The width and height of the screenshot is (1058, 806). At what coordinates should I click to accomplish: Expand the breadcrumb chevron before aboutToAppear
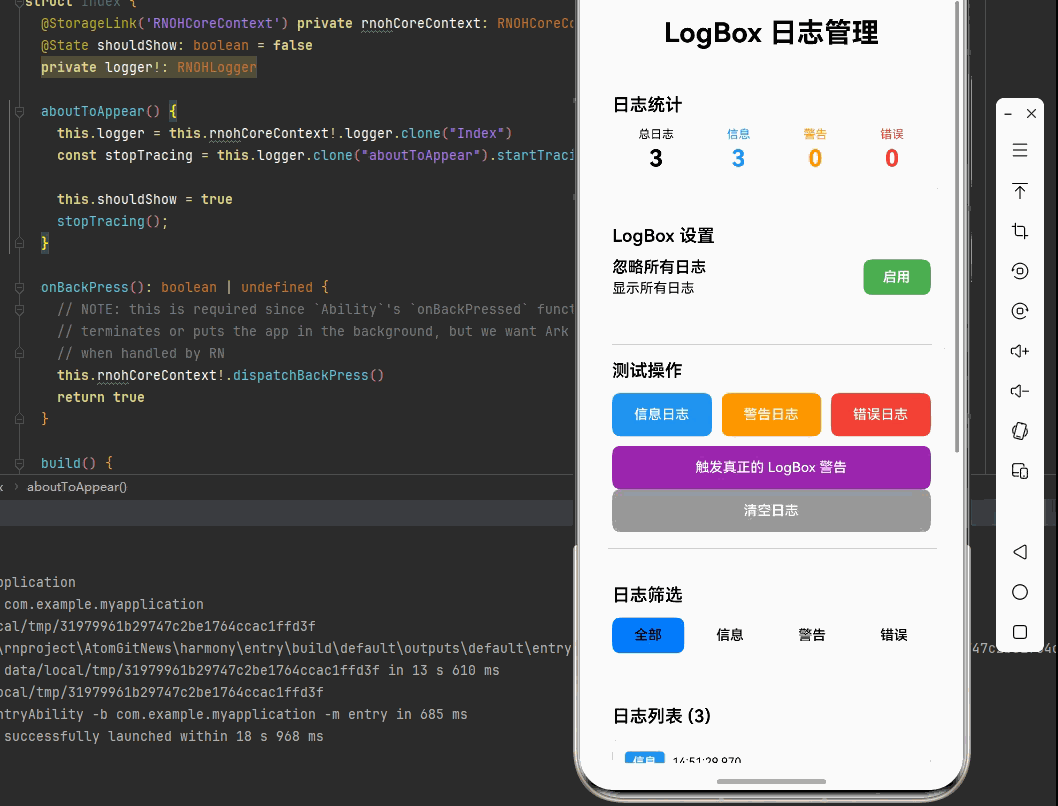[x=17, y=487]
